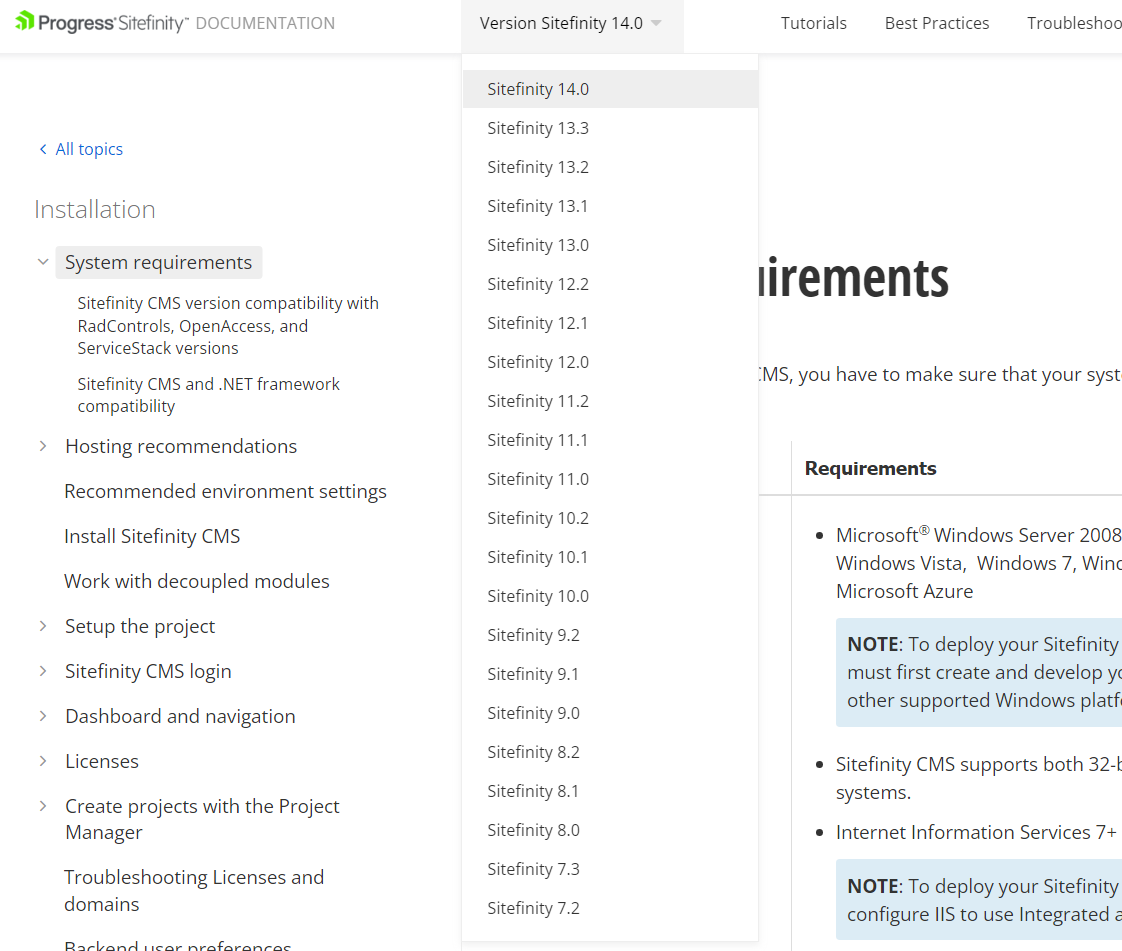The image size is (1122, 951).
Task: Open the Best Practices navigation item
Action: [937, 24]
